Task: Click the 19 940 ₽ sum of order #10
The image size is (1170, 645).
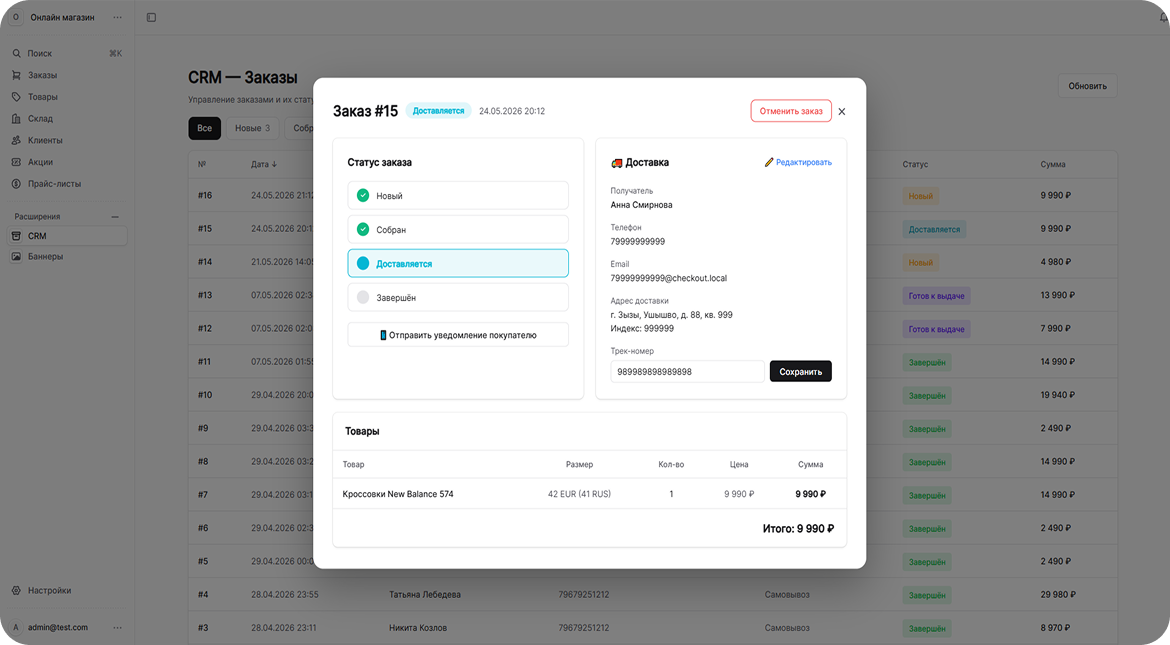Action: tap(1058, 395)
